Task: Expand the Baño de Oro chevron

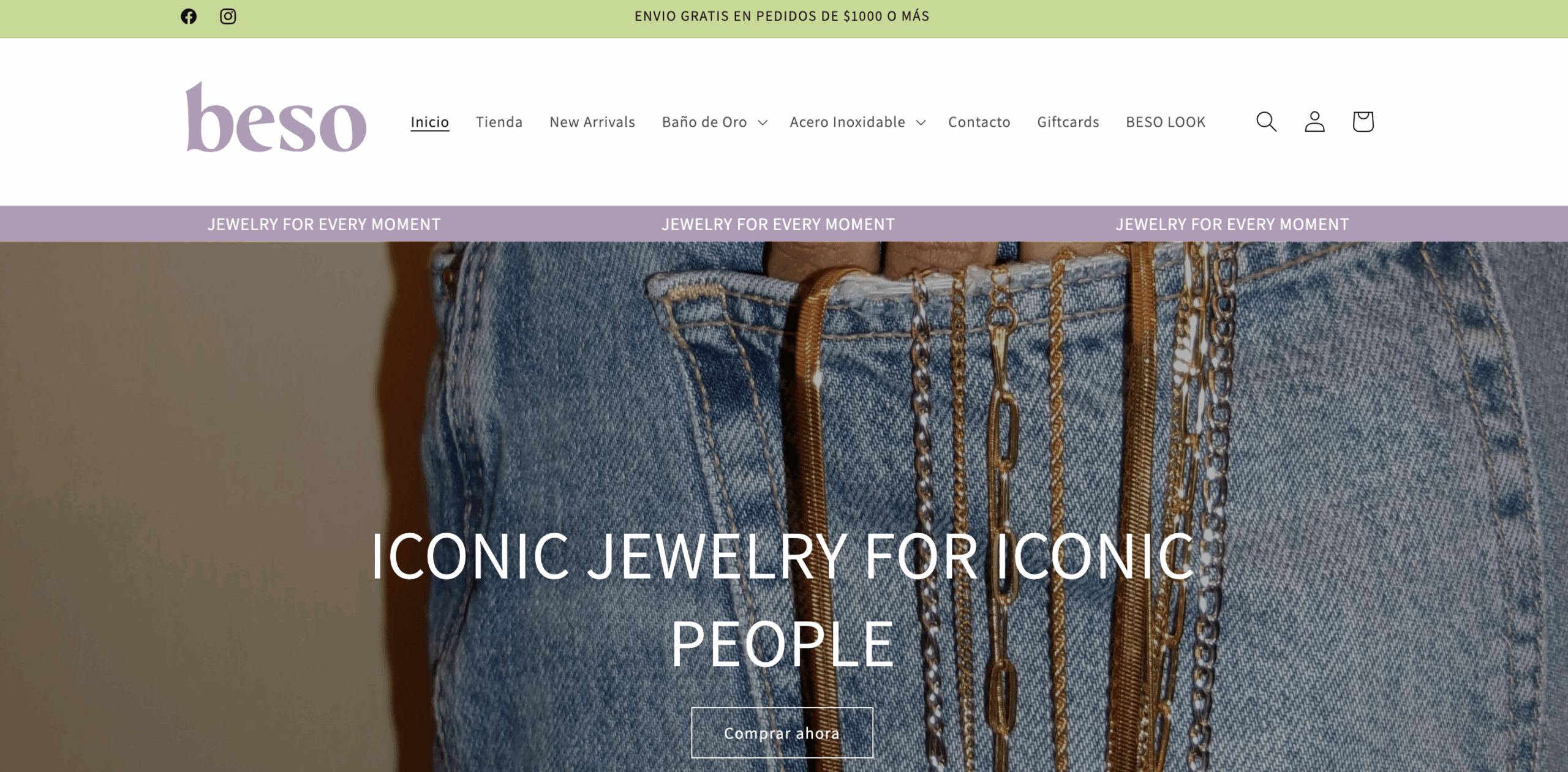Action: 763,122
